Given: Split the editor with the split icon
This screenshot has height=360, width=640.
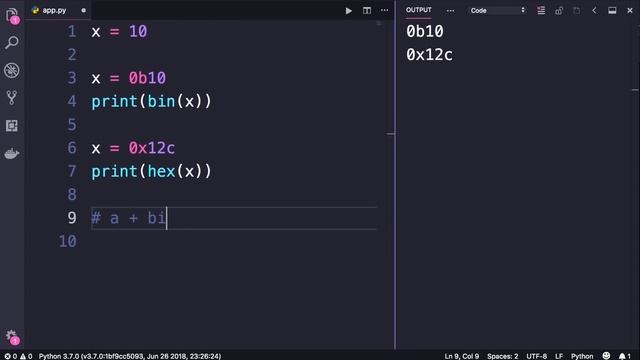Looking at the screenshot, I should coord(367,11).
